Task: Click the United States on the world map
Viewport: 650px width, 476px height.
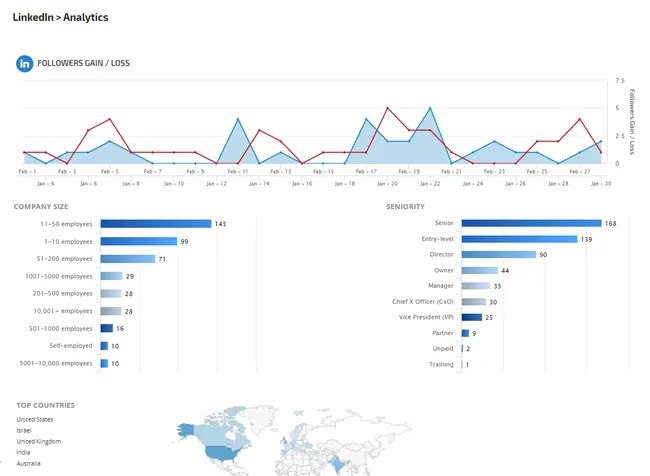Action: pos(223,454)
